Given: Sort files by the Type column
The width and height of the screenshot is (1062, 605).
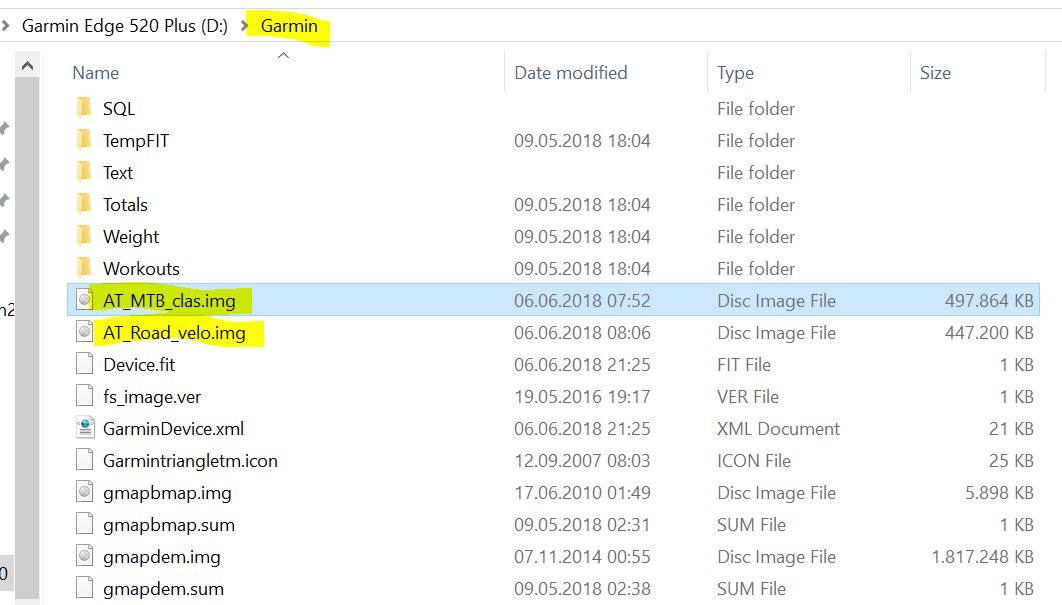Looking at the screenshot, I should [x=736, y=72].
